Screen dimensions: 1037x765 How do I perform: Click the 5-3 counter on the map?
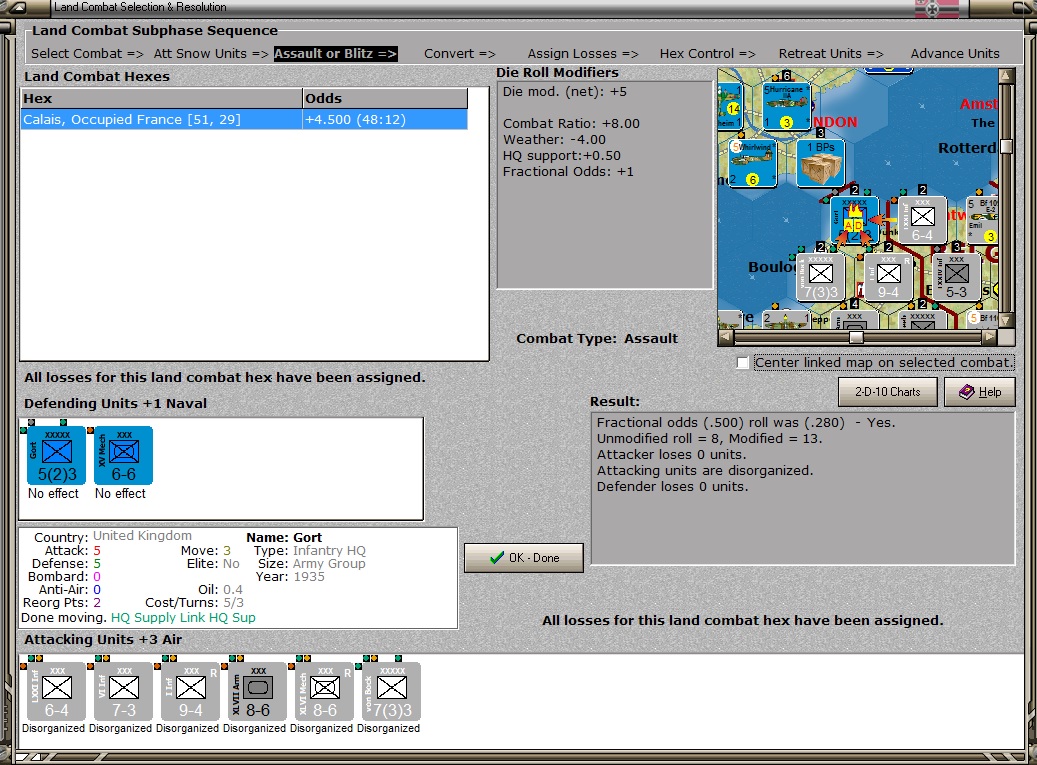[x=956, y=278]
